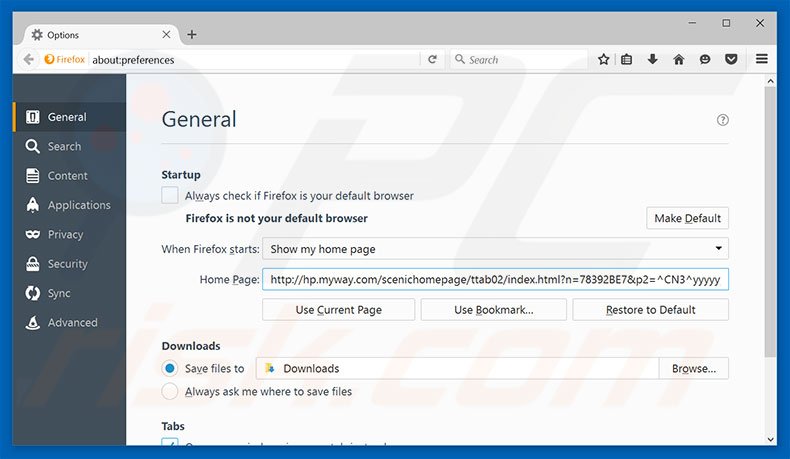
Task: Minimize the Firefox window
Action: 692,23
